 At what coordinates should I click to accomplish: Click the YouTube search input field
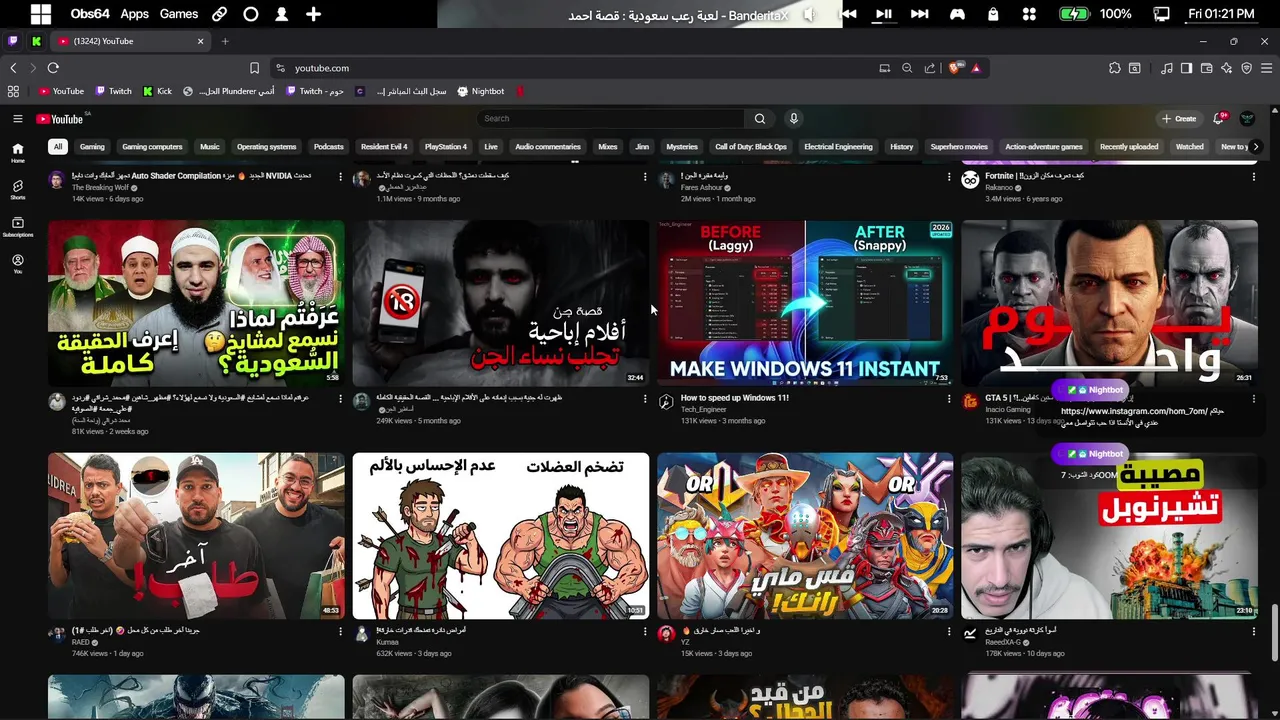pyautogui.click(x=610, y=119)
